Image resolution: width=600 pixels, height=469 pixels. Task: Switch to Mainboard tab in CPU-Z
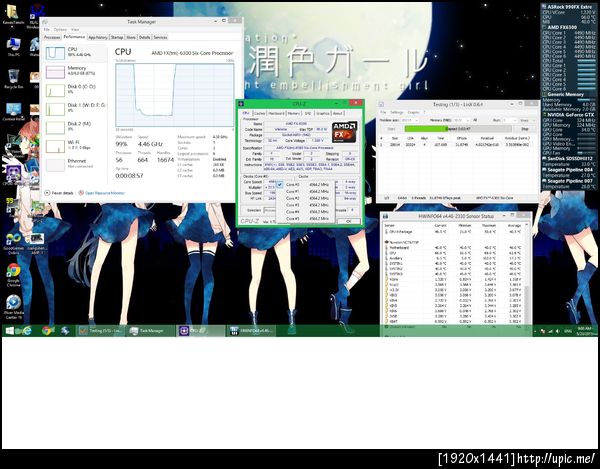pos(276,114)
